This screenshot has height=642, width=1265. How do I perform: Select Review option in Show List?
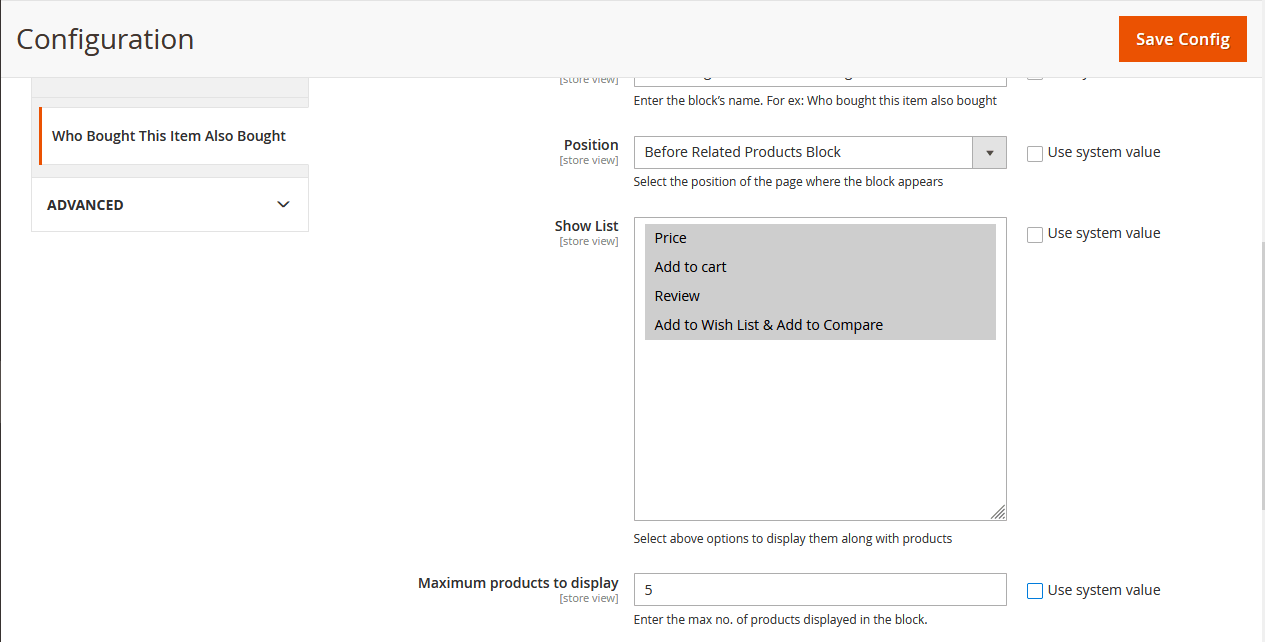coord(677,296)
